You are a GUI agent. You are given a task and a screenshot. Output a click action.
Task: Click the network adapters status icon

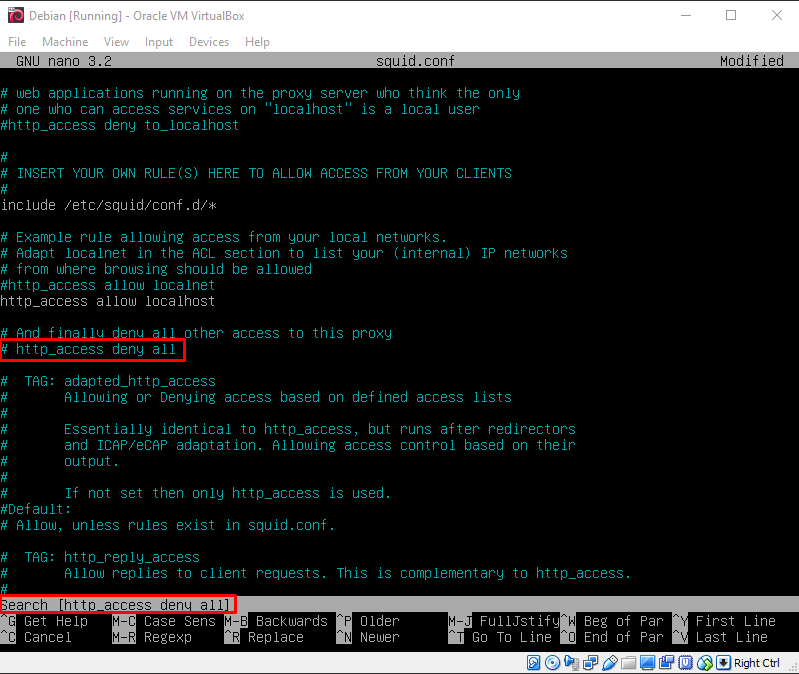point(591,662)
